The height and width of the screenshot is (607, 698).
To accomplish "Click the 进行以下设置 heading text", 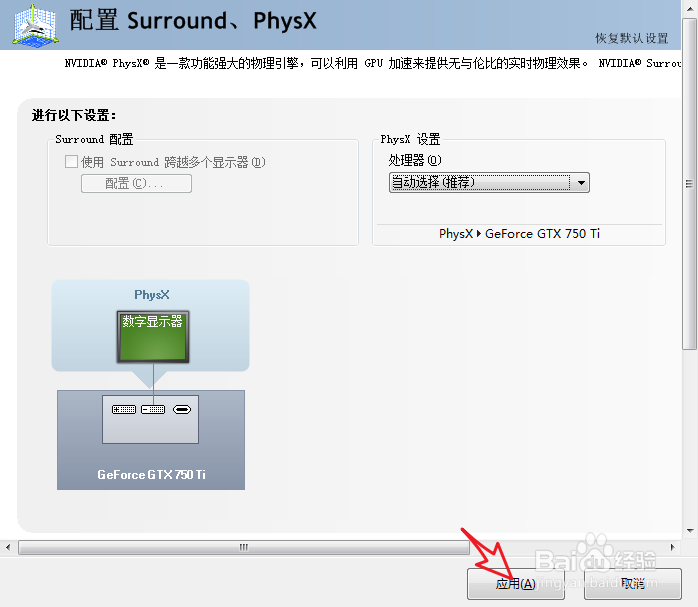I will 74,116.
